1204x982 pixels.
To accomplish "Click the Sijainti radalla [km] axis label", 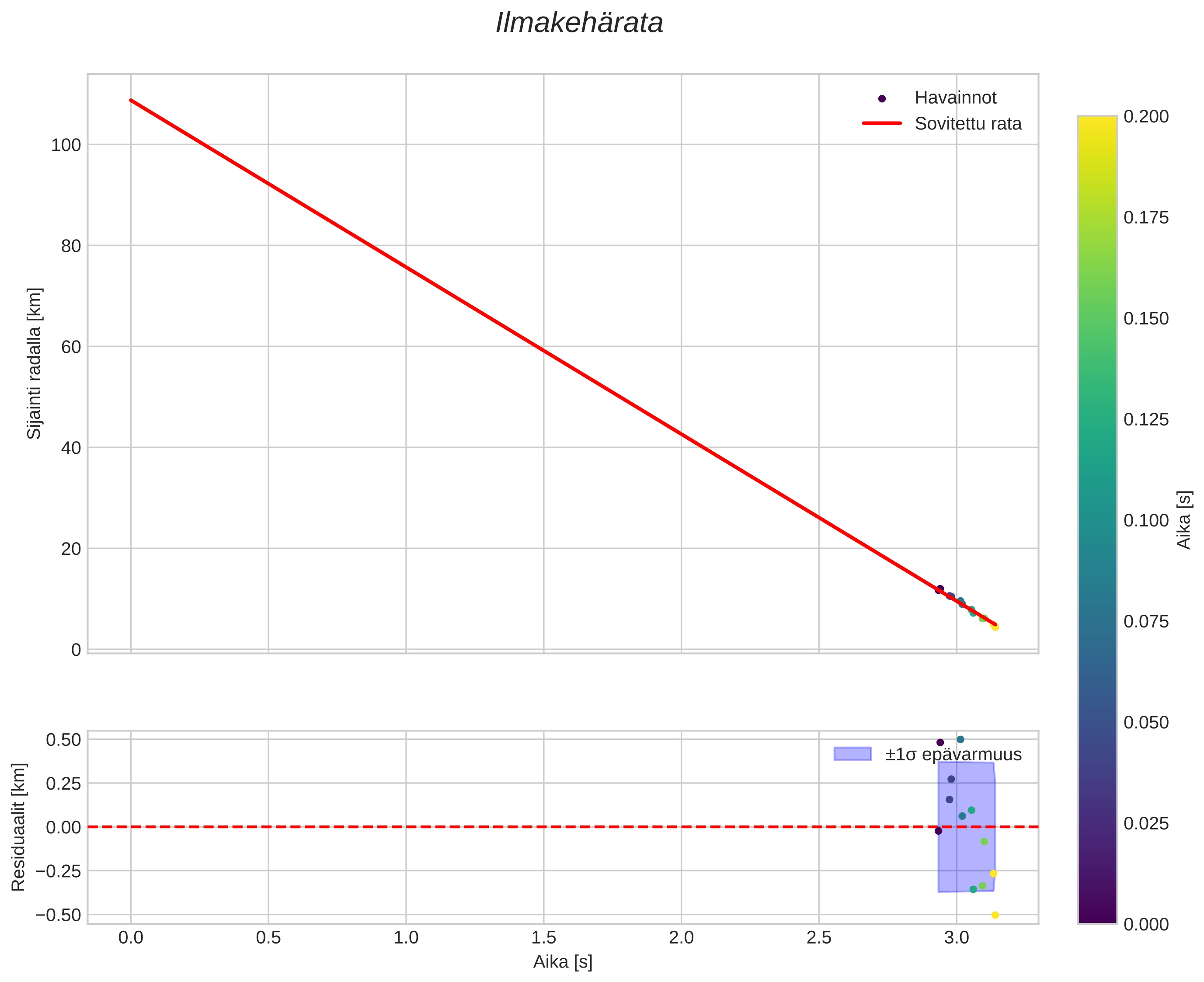I will tap(34, 363).
